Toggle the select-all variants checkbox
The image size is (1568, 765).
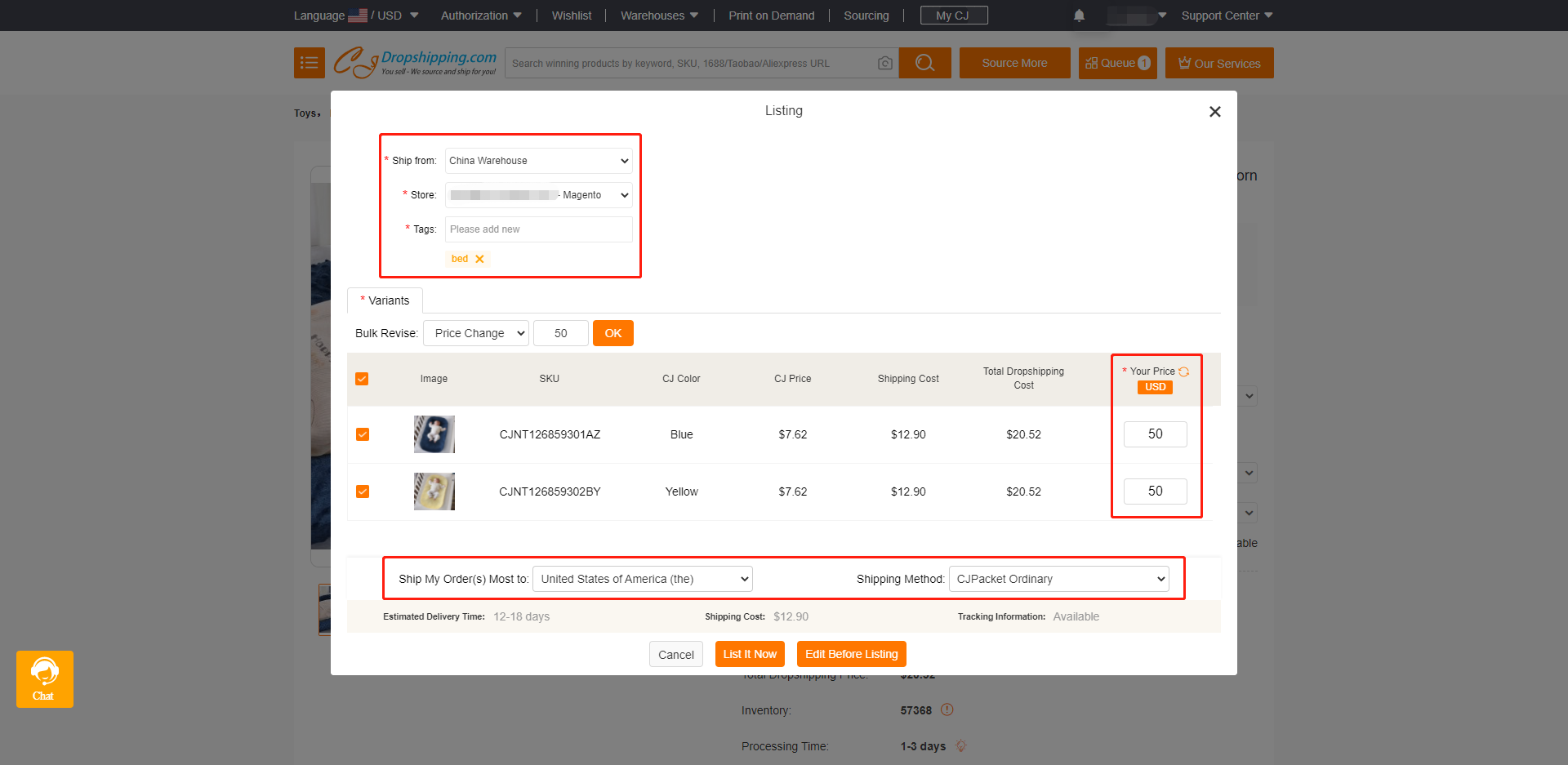[x=362, y=379]
